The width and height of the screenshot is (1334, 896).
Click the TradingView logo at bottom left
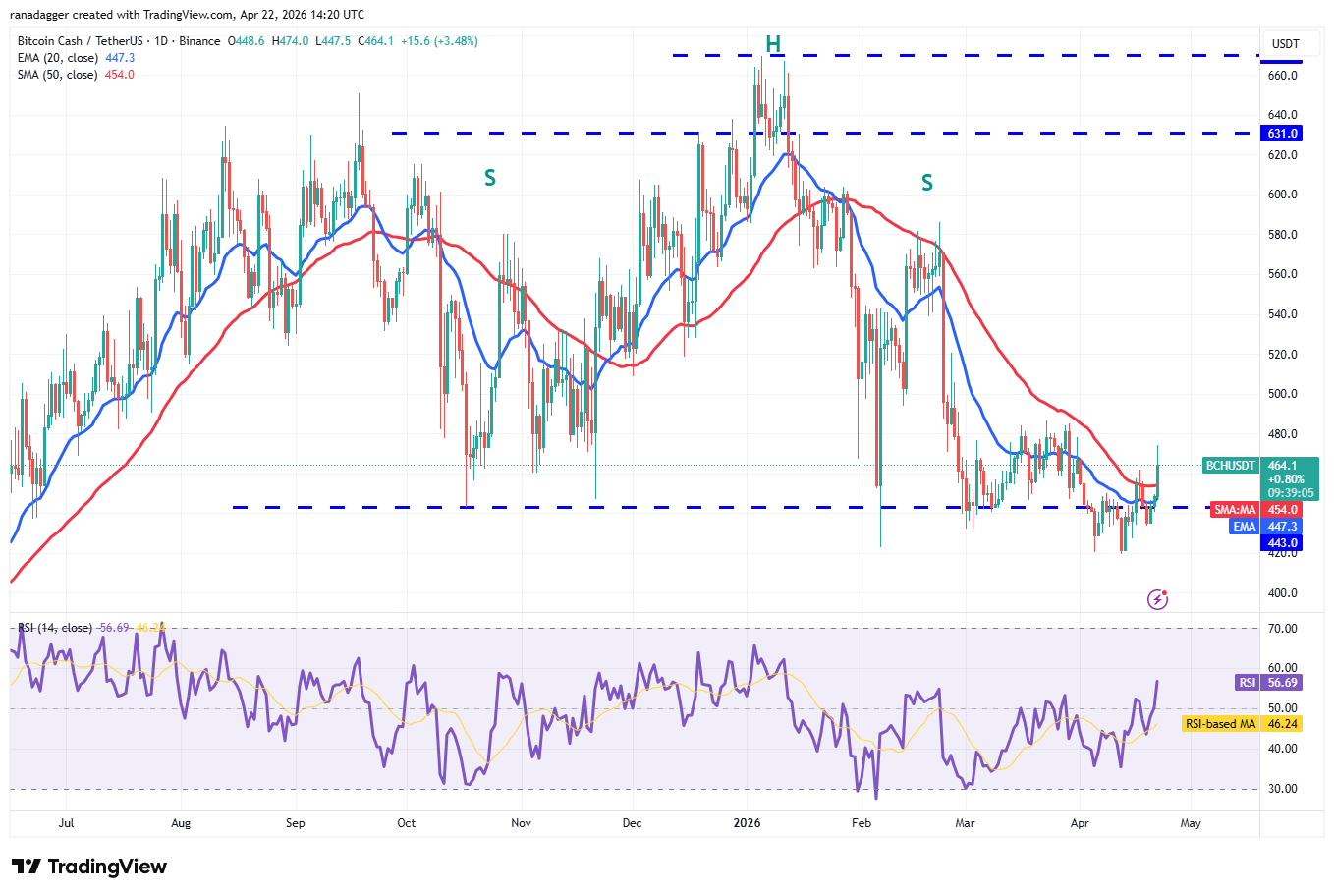pos(89,867)
